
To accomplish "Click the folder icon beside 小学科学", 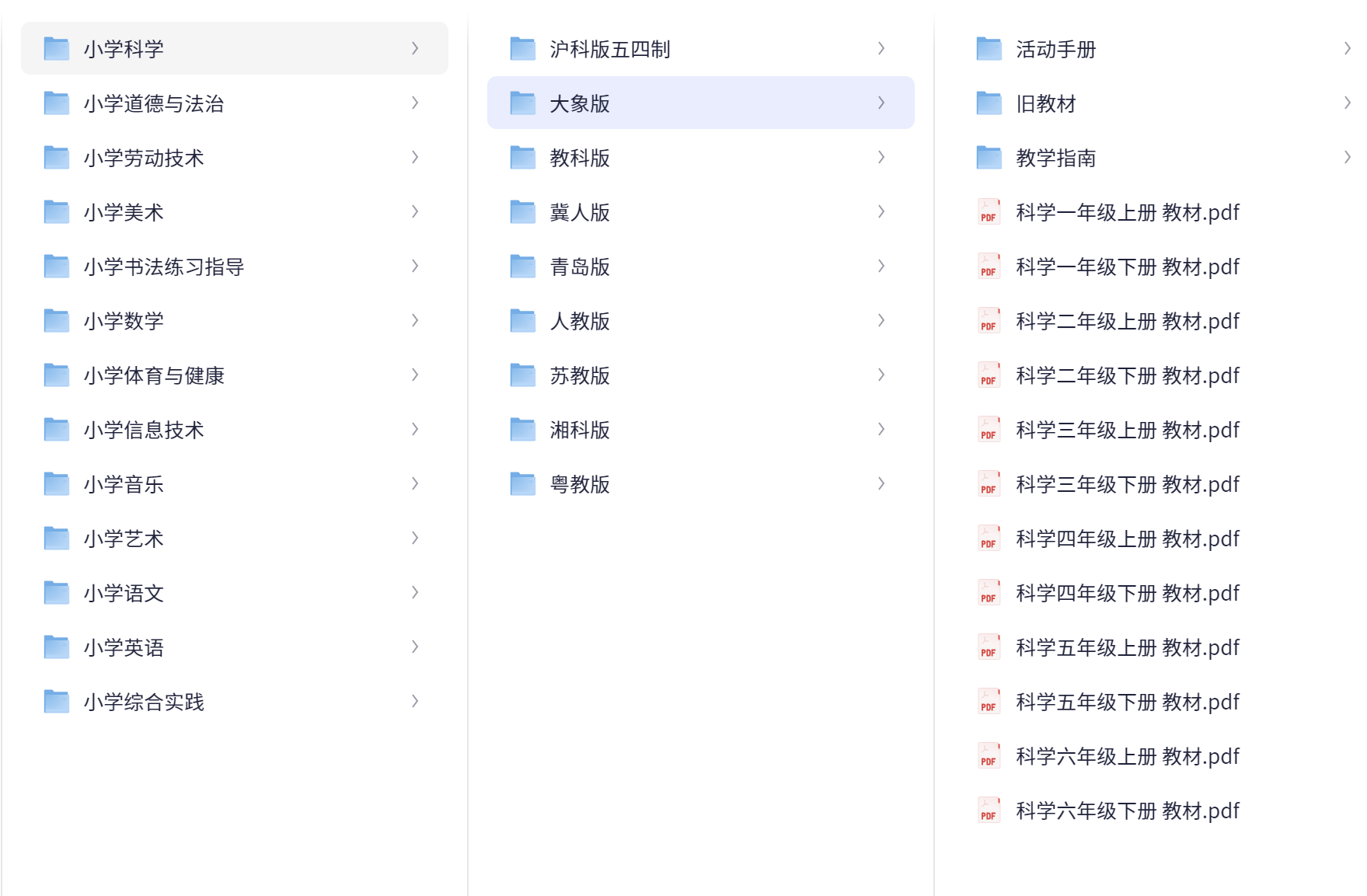I will pyautogui.click(x=57, y=48).
